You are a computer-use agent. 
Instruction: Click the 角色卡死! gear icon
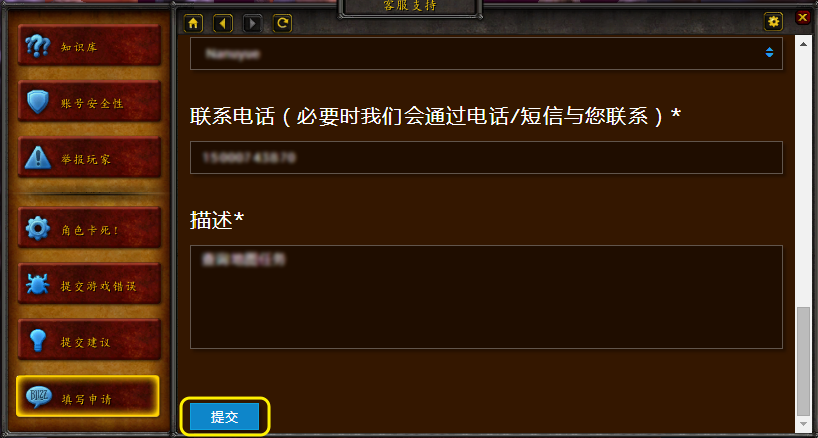click(x=38, y=229)
